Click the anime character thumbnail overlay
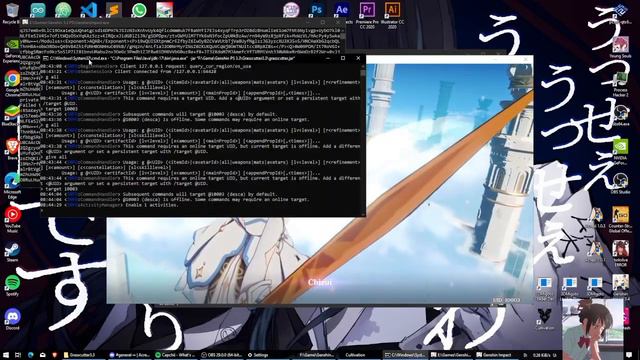640x360 pixels. click(593, 329)
